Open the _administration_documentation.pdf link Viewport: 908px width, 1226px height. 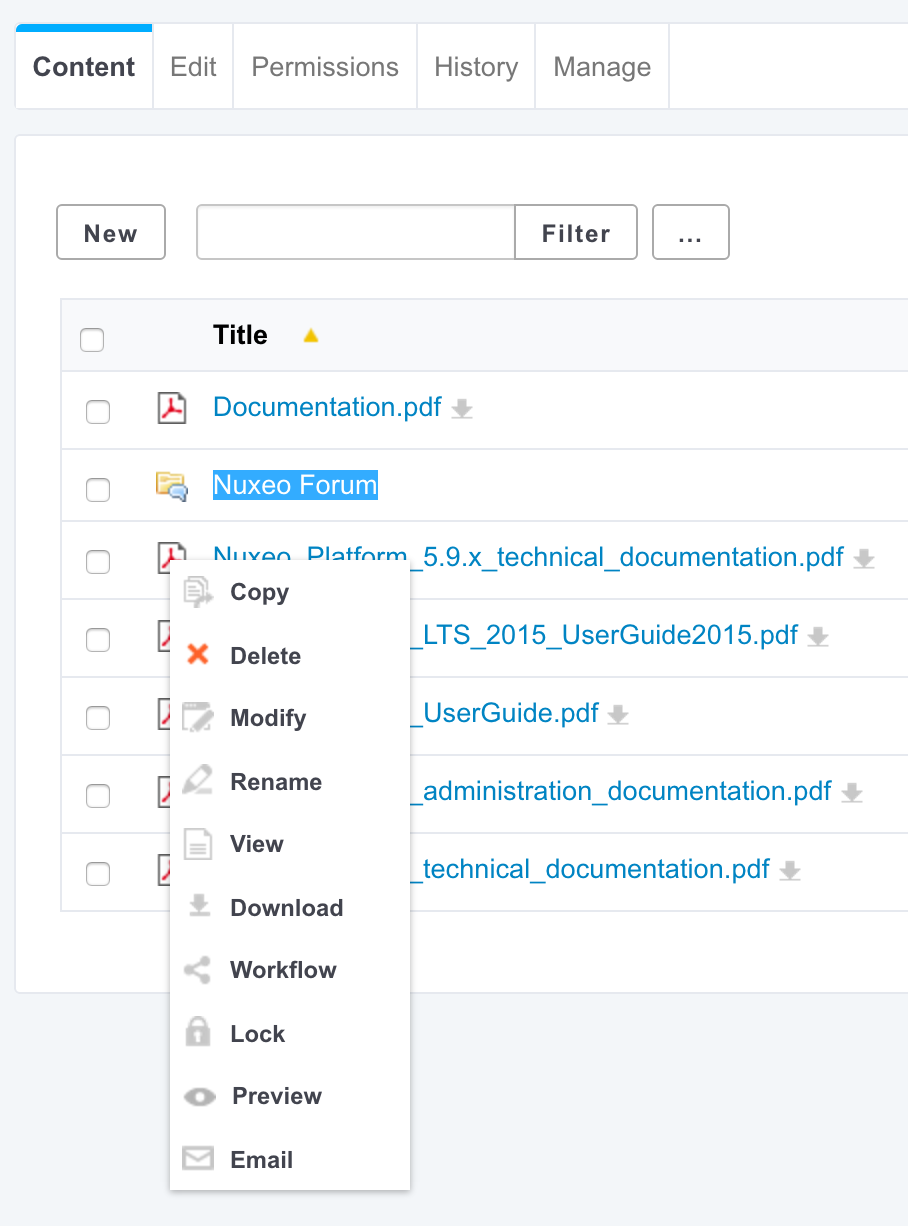click(x=622, y=791)
